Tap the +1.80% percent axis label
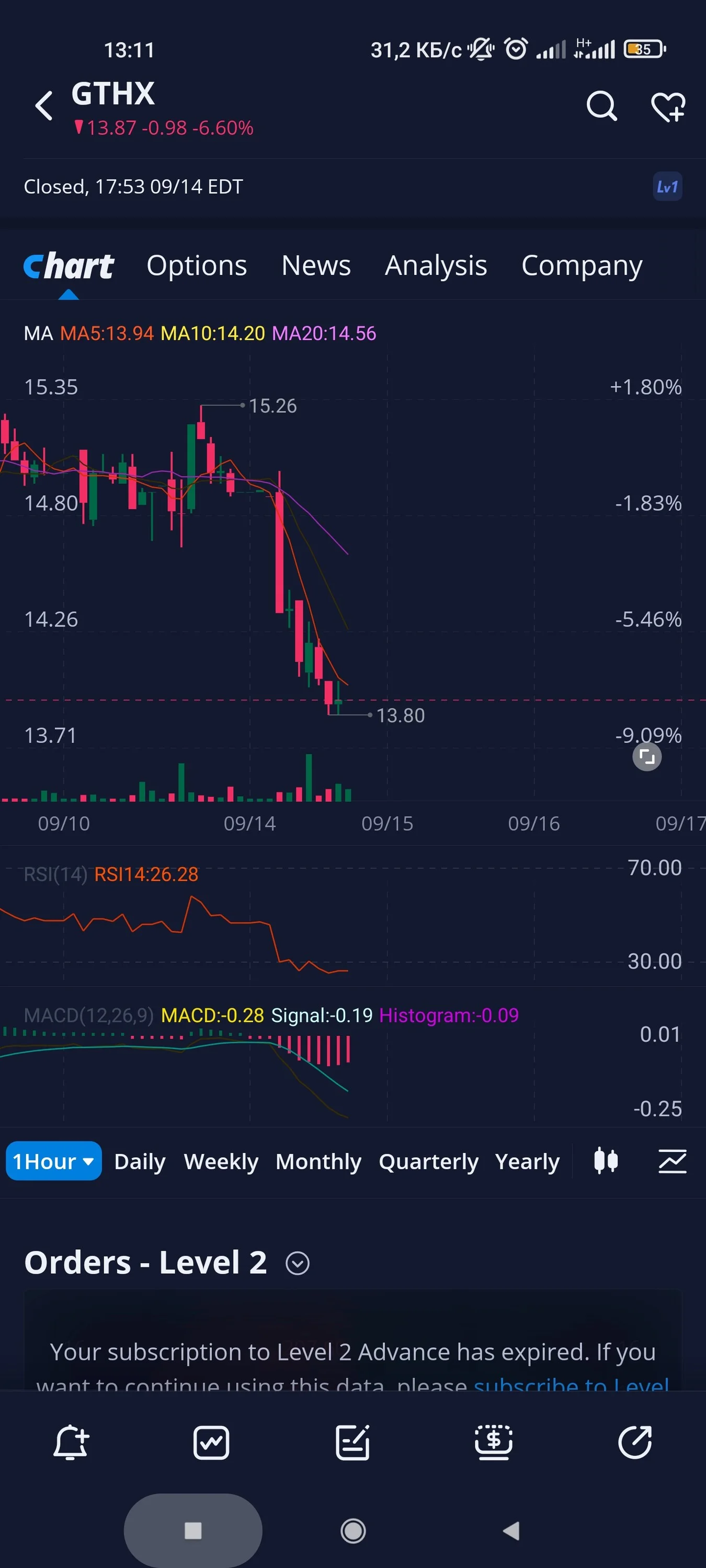The width and height of the screenshot is (706, 1568). pyautogui.click(x=646, y=387)
